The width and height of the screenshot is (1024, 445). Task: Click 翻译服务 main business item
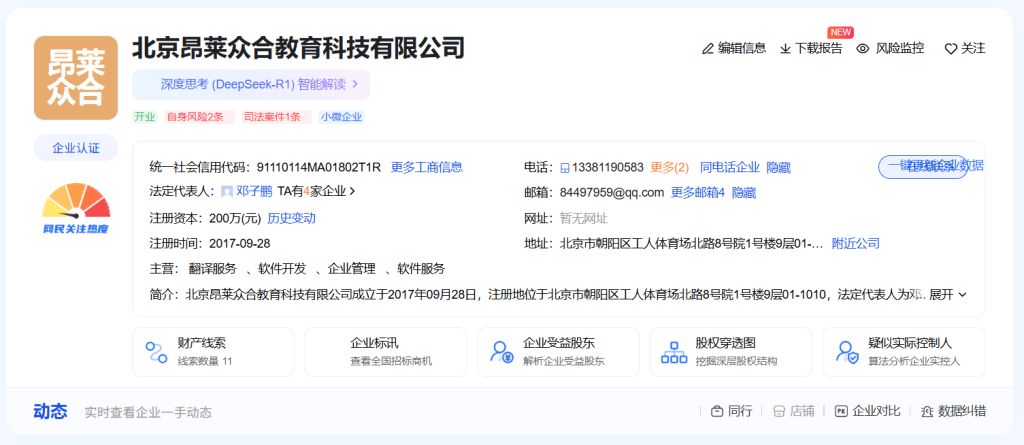(x=213, y=269)
